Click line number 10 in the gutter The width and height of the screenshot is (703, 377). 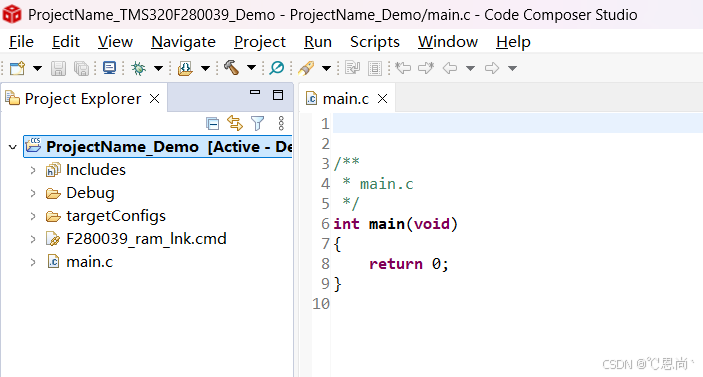point(321,304)
